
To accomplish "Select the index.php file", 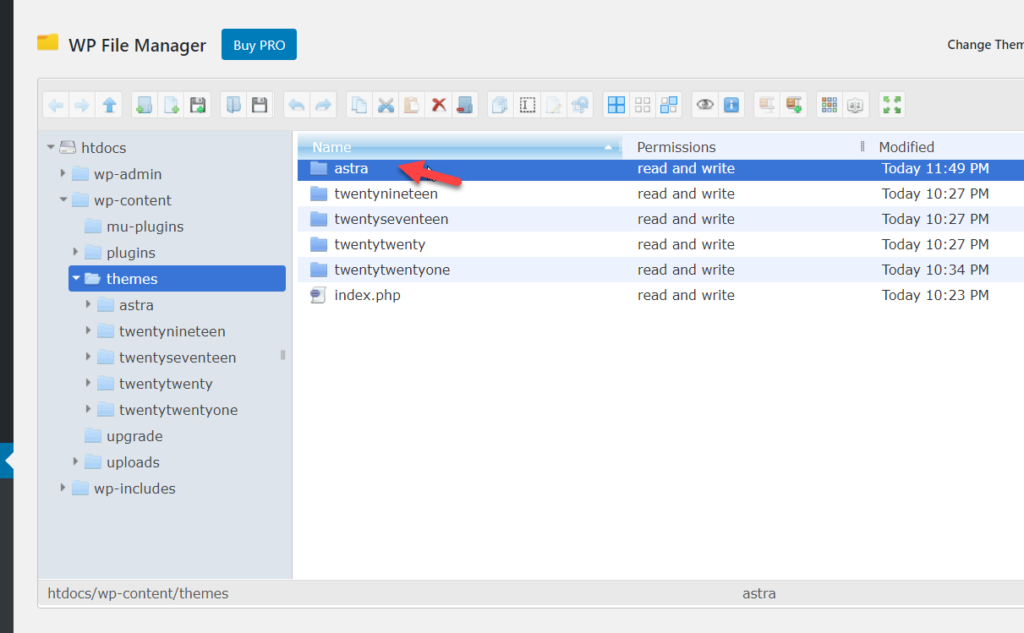I will 661,295.
